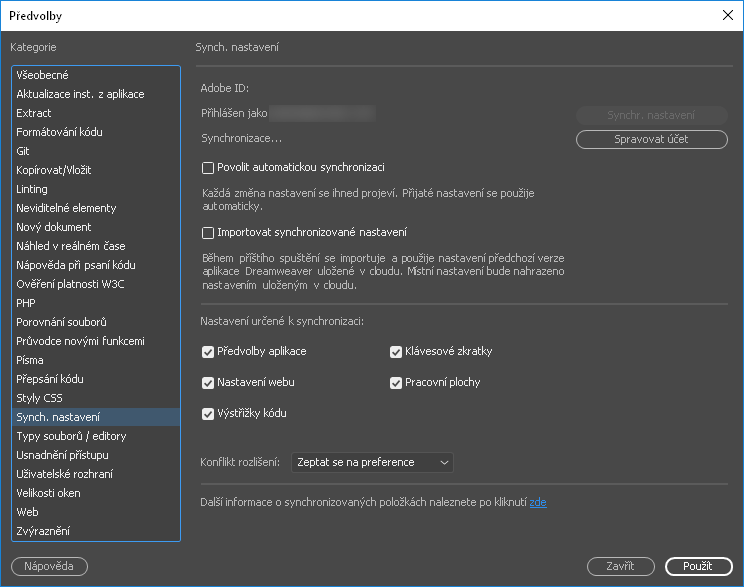744x587 pixels.
Task: Close the Předvolby dialog window
Action: pyautogui.click(x=727, y=15)
